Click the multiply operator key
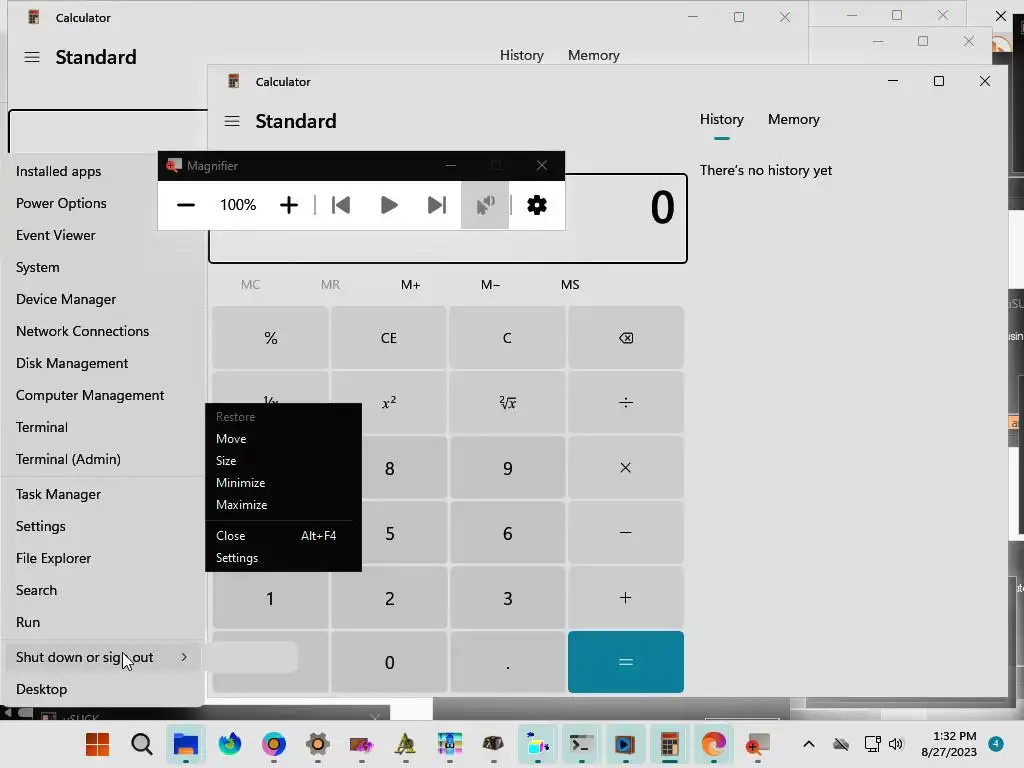The height and width of the screenshot is (768, 1024). (x=626, y=468)
